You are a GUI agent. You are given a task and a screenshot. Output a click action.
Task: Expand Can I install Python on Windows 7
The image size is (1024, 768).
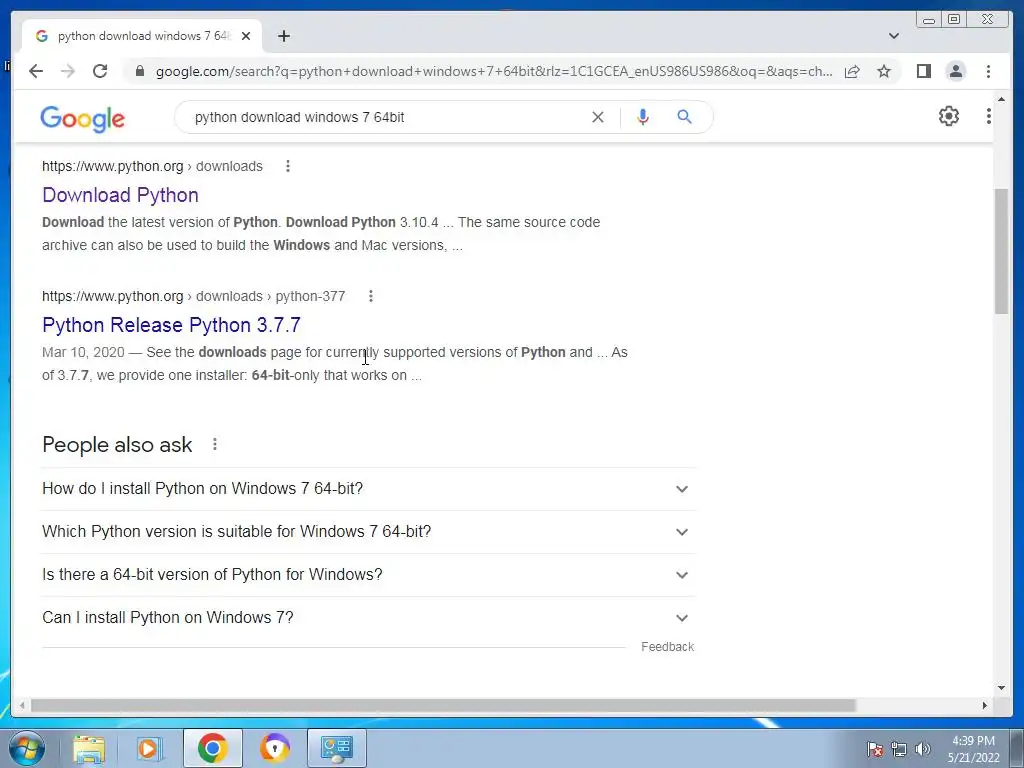(x=368, y=618)
